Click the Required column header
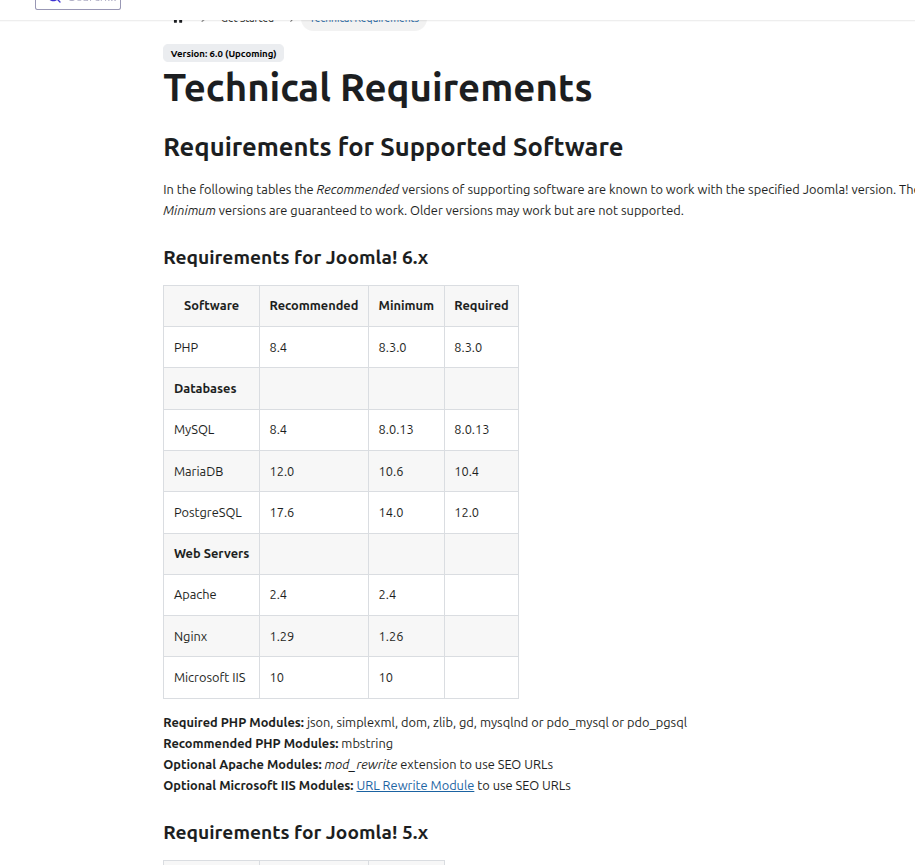Image resolution: width=915 pixels, height=865 pixels. (x=481, y=306)
